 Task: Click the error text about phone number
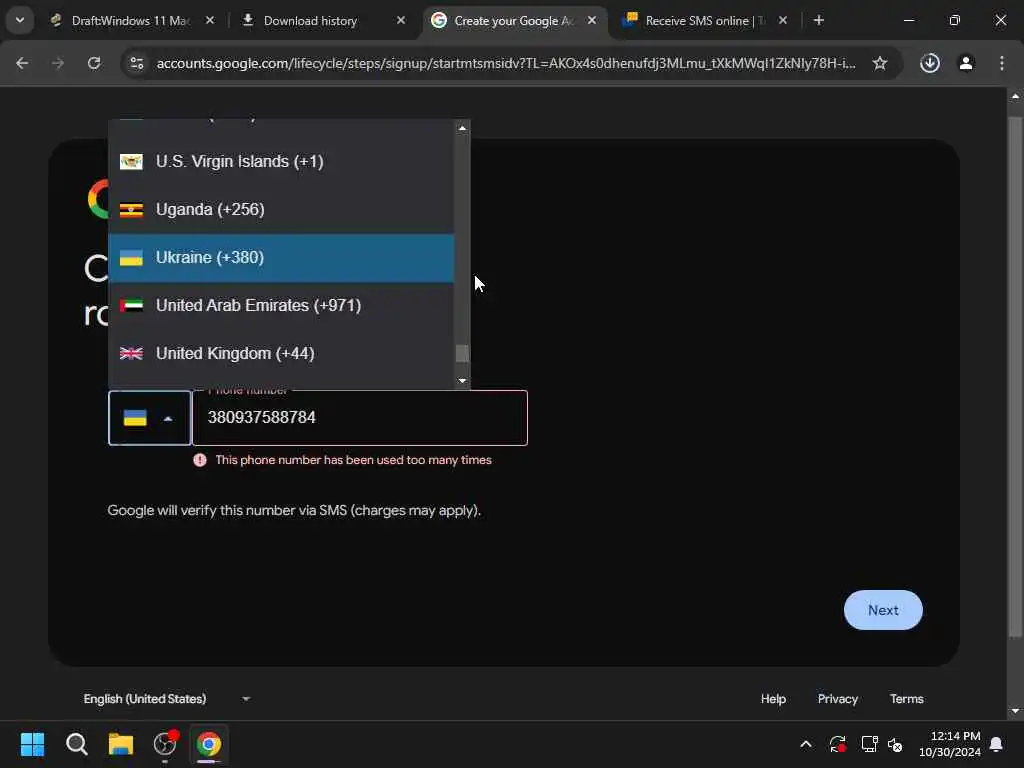[353, 460]
